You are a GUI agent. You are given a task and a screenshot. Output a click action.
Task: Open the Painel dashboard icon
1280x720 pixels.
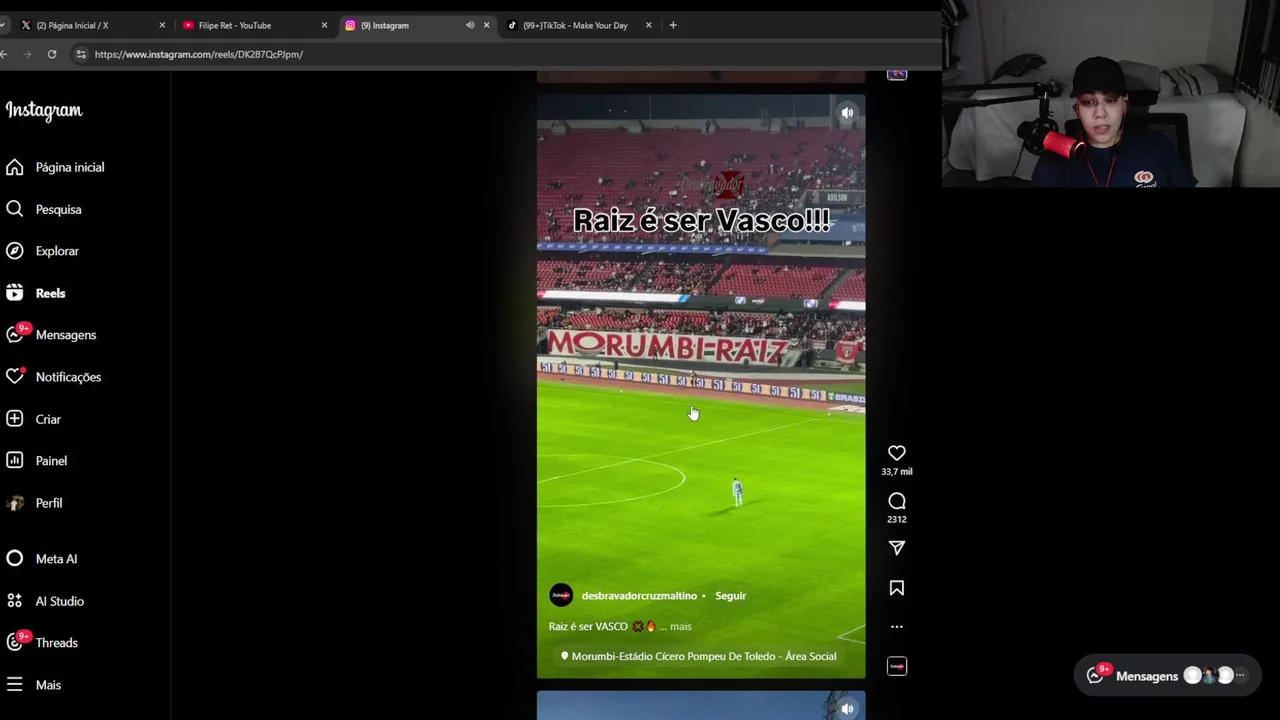coord(15,461)
